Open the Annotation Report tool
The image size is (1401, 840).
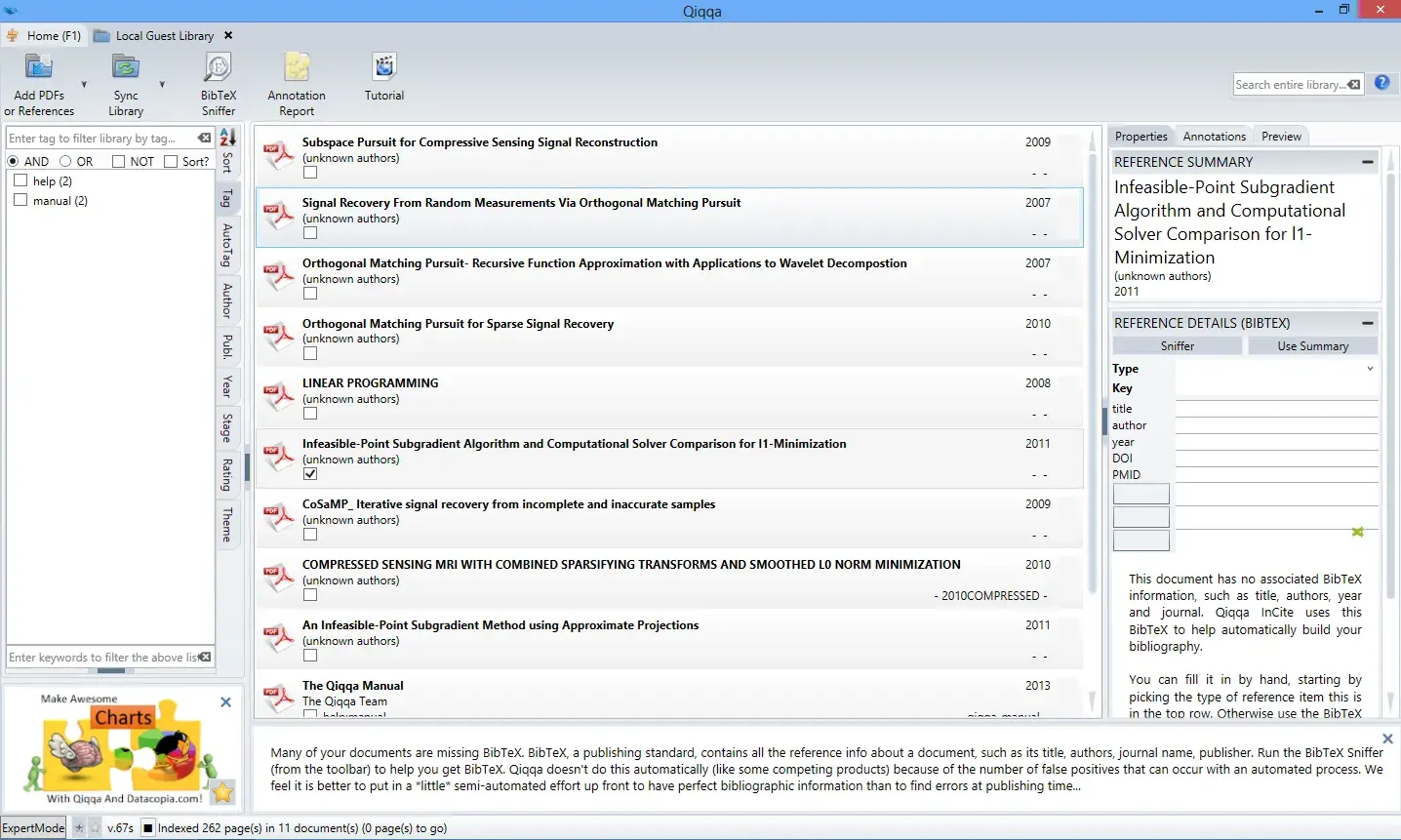pos(297,68)
